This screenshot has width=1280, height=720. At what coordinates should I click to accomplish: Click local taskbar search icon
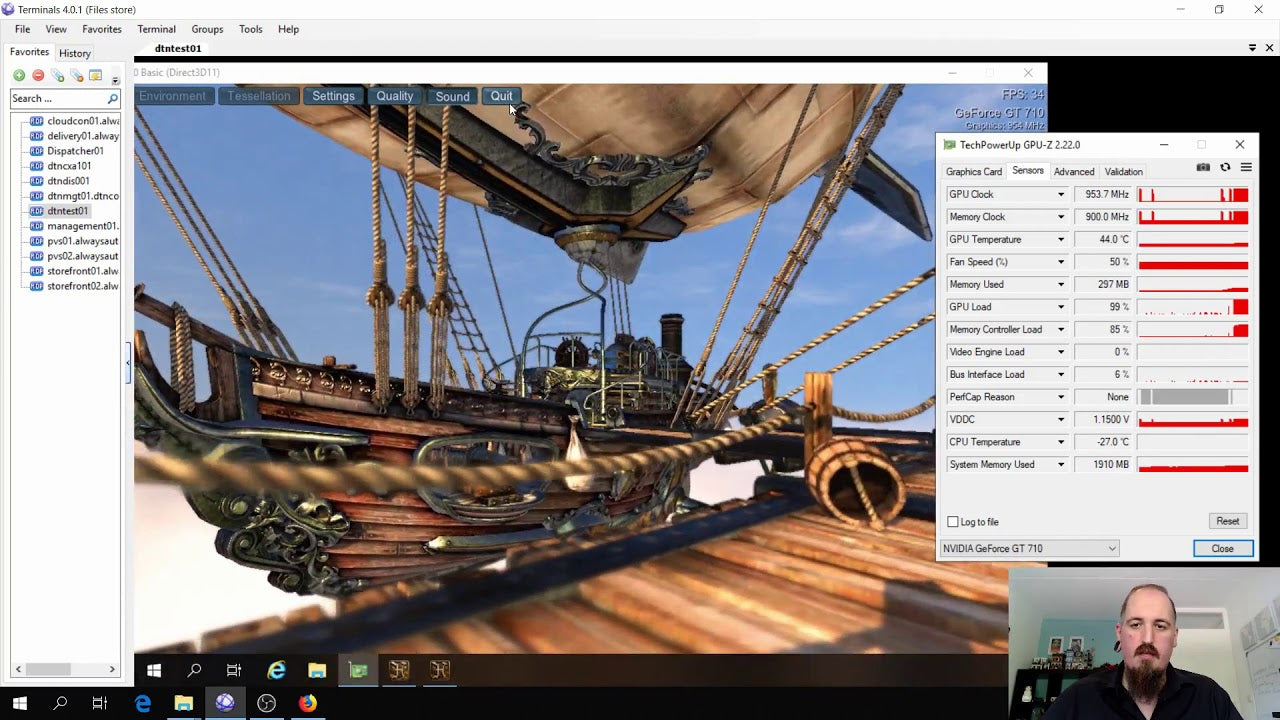pos(60,703)
